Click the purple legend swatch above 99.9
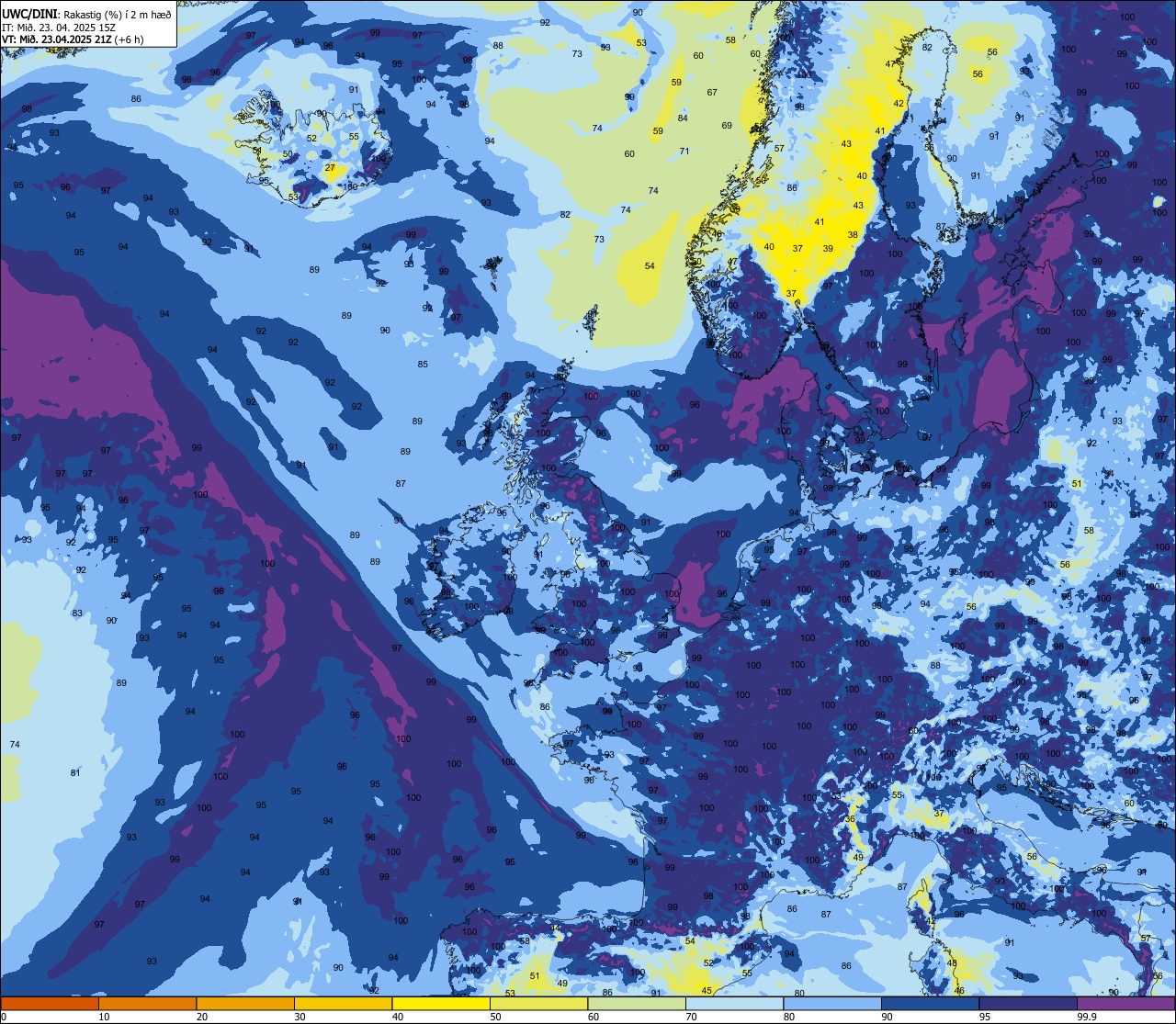 pos(1125,1004)
